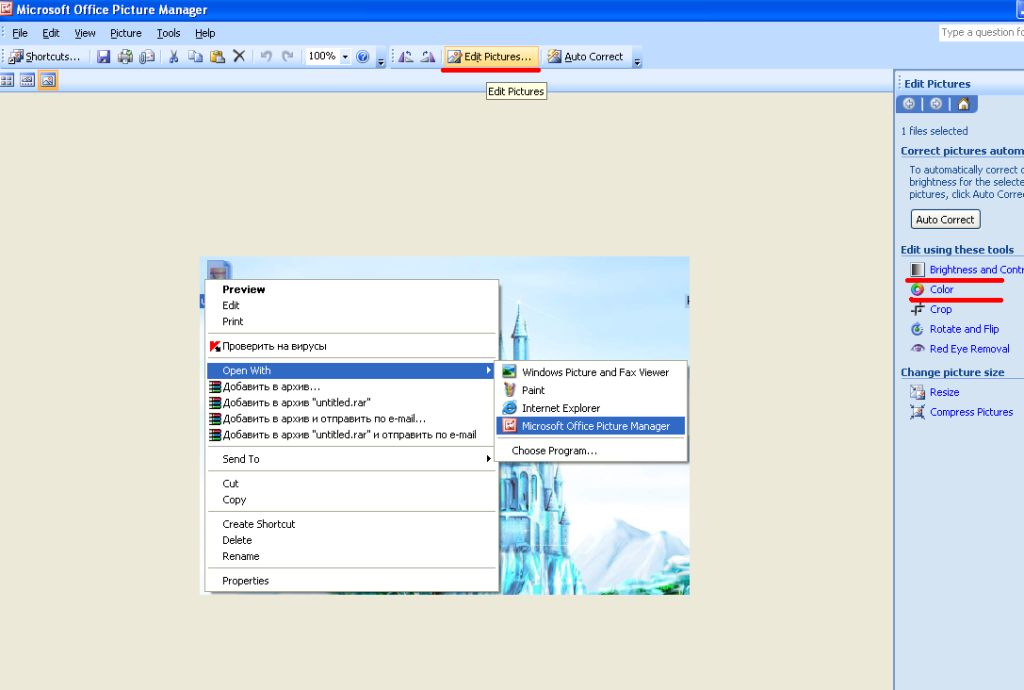Click the Type a question help field

tap(981, 33)
